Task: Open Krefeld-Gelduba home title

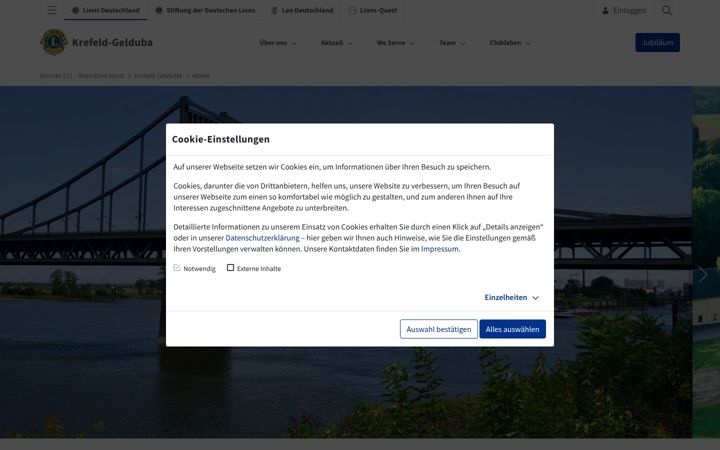Action: 112,42
